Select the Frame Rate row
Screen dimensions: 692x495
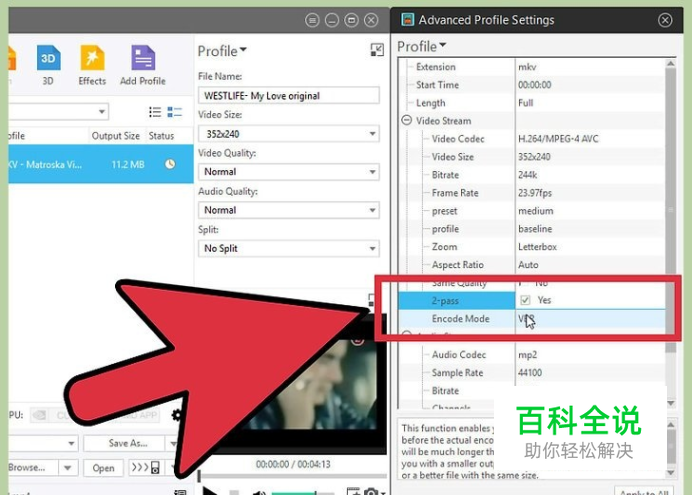tap(532, 193)
